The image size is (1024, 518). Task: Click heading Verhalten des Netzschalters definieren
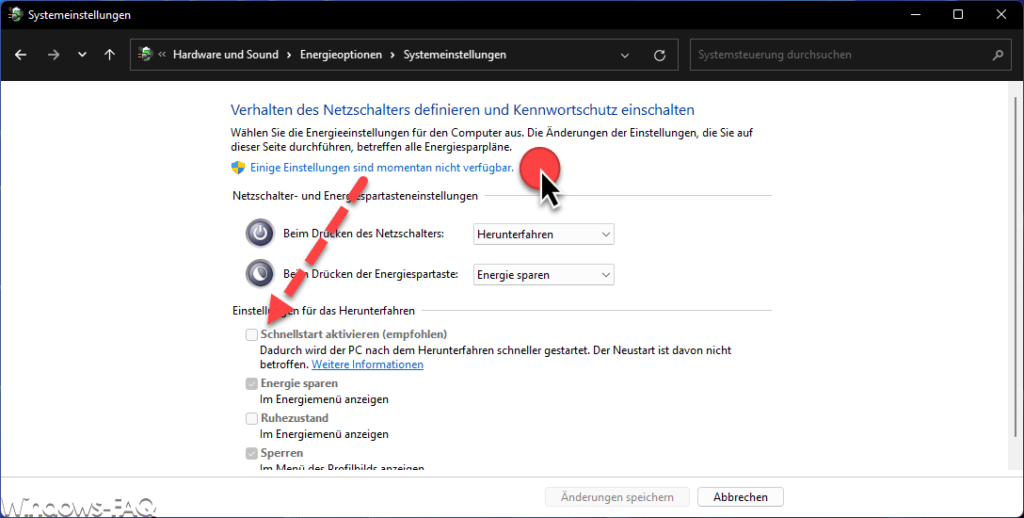(462, 110)
